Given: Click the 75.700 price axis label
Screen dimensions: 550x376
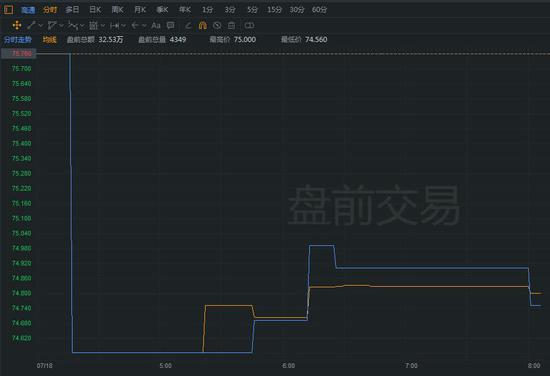Looking at the screenshot, I should coord(22,69).
